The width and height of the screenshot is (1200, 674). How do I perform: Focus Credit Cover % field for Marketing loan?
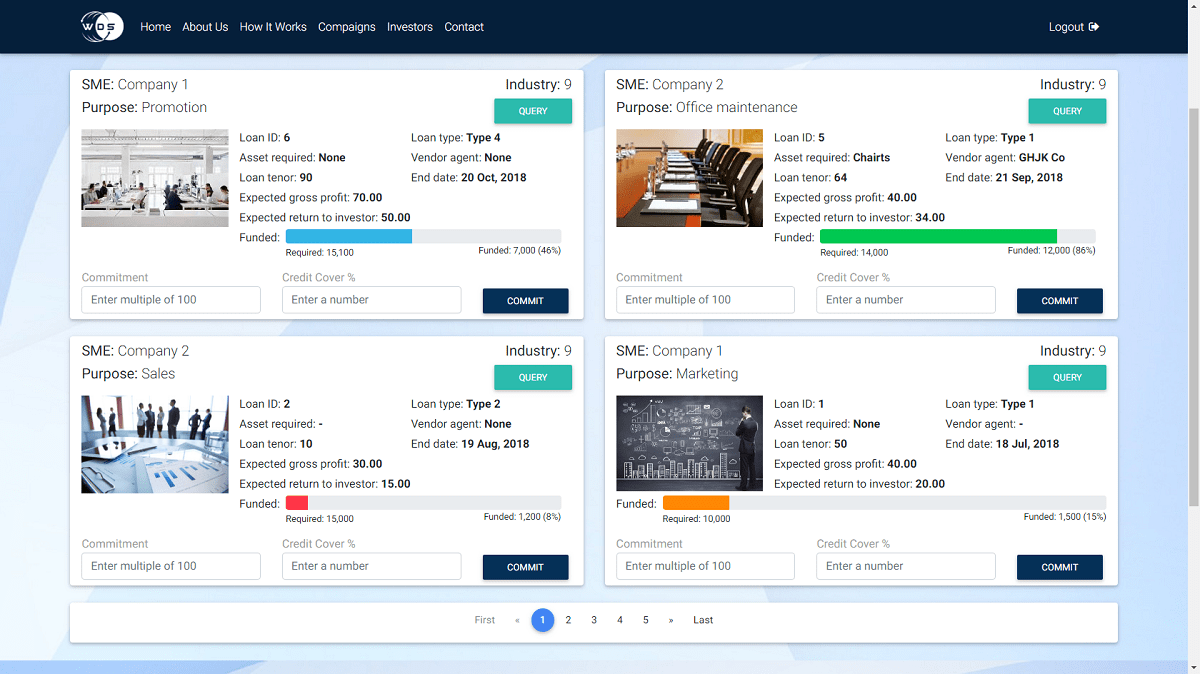[x=906, y=566]
